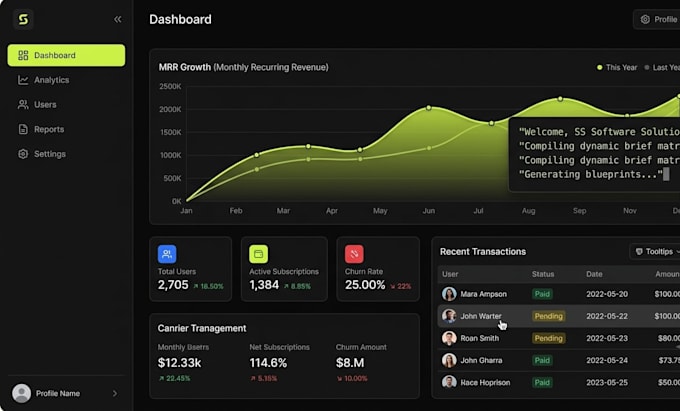Expand the Profile Name chevron

[x=115, y=394]
